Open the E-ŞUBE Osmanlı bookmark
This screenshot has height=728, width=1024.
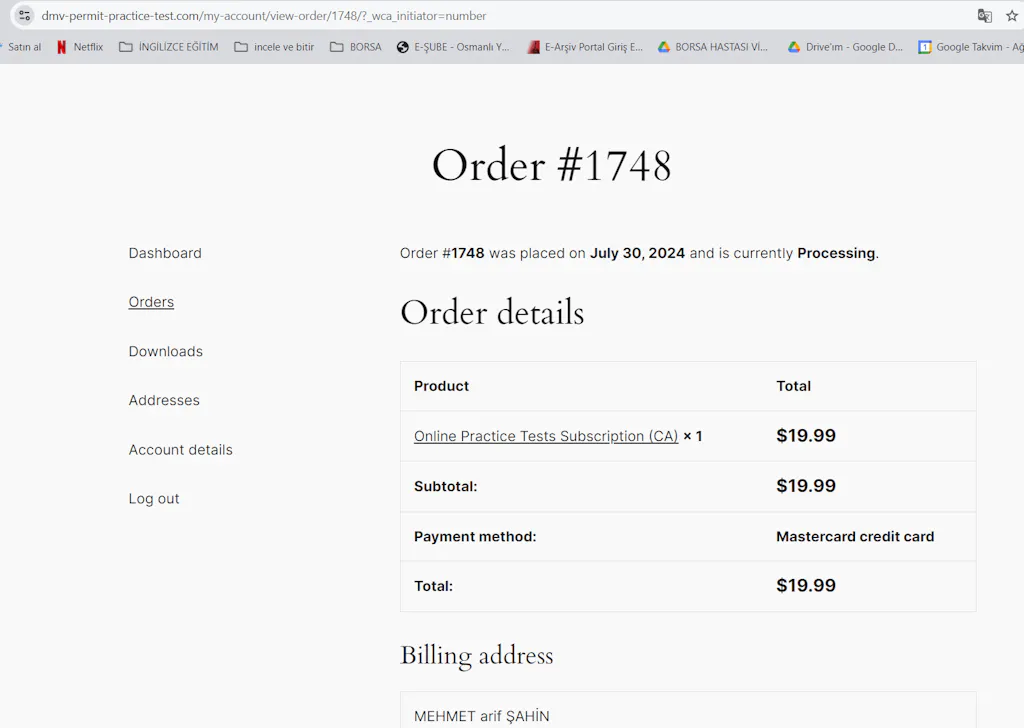(453, 47)
